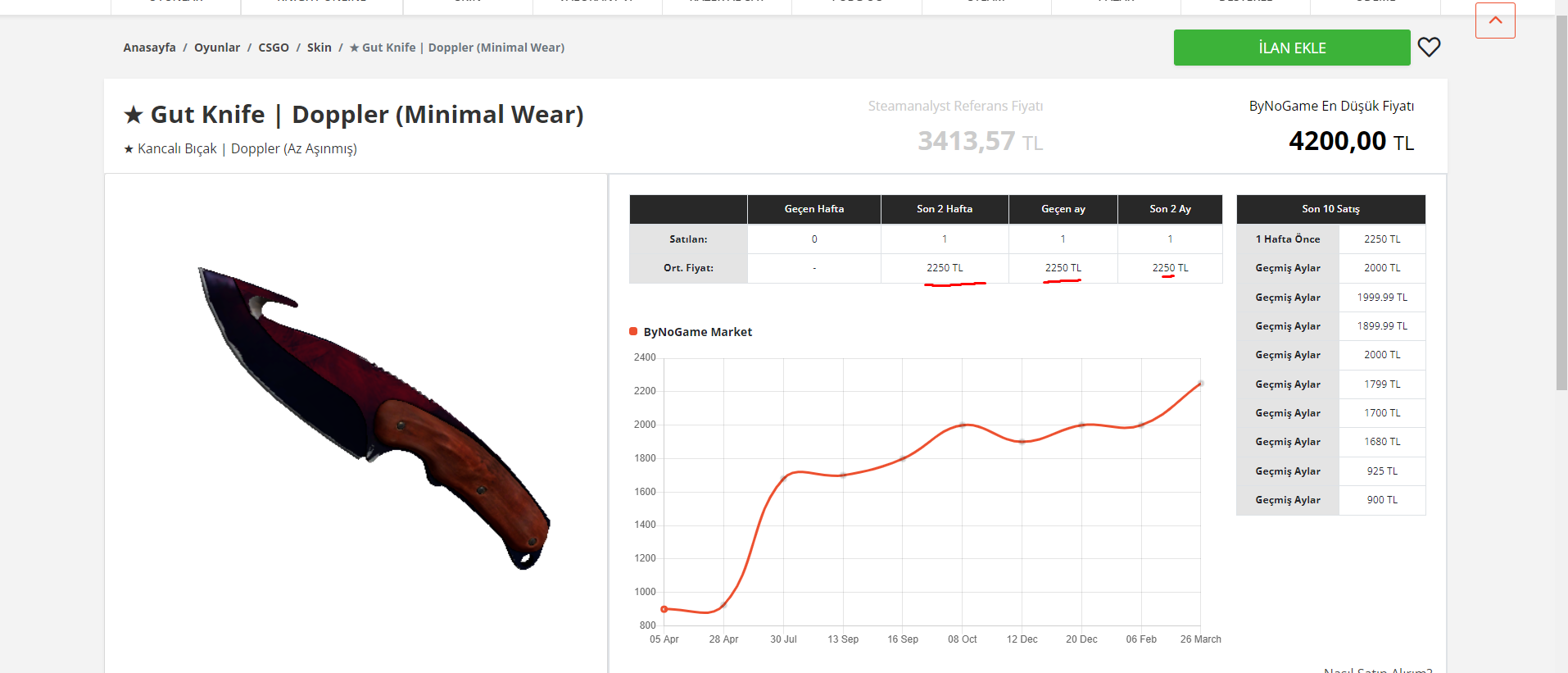Click the 2250 TL average under Son 2 Ay
The width and height of the screenshot is (1568, 673).
[x=1170, y=268]
